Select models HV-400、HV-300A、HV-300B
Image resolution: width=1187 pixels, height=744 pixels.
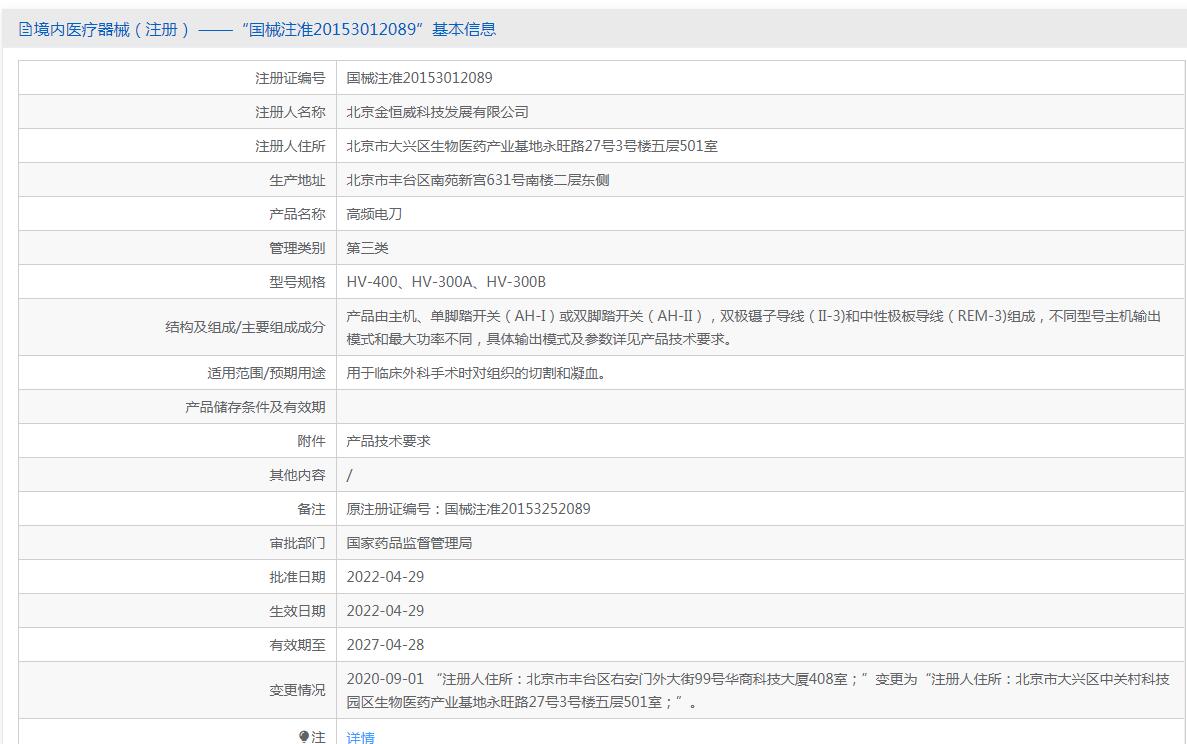446,282
